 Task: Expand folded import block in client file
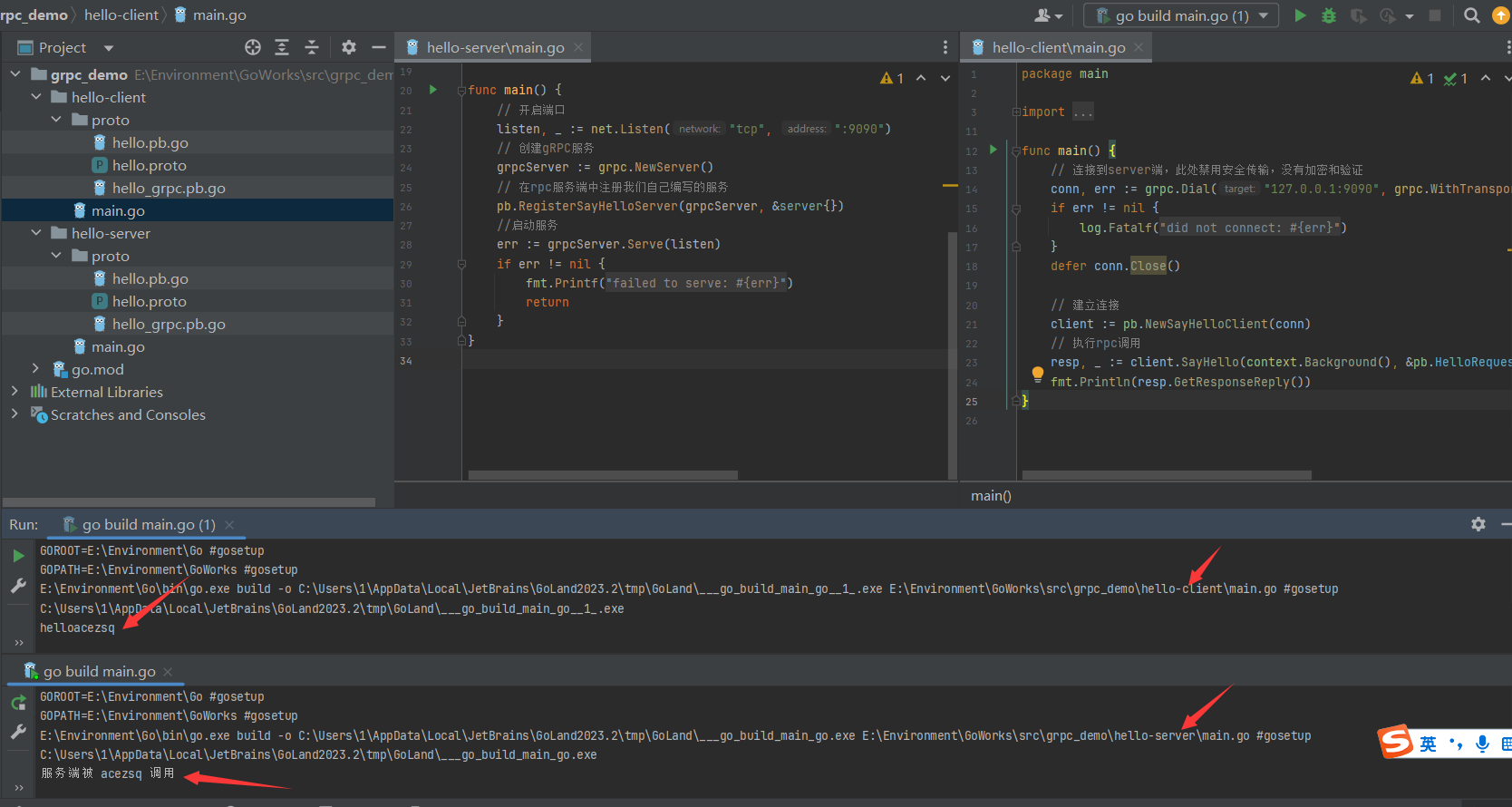(1016, 112)
